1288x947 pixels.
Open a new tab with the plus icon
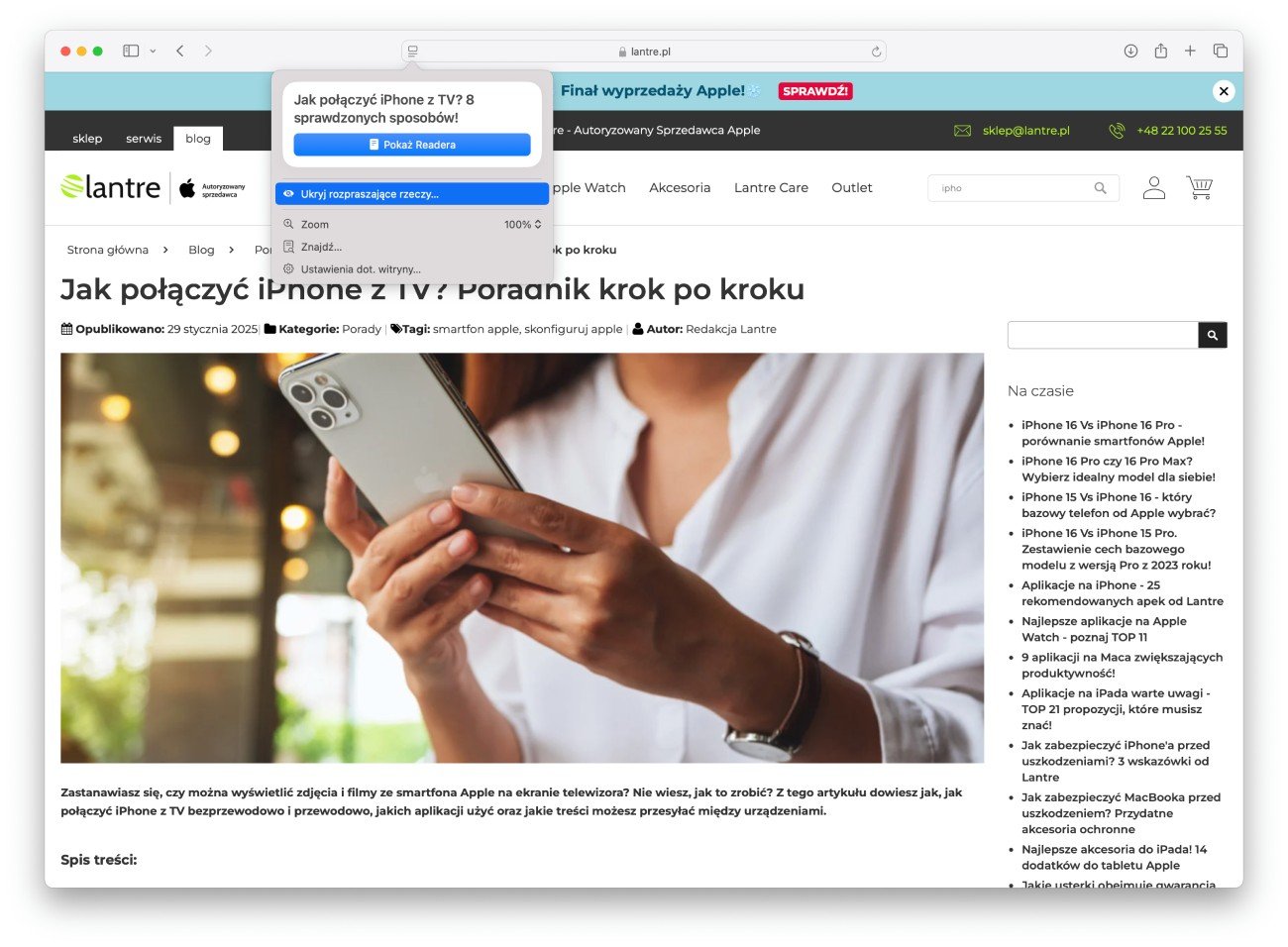pos(1190,51)
